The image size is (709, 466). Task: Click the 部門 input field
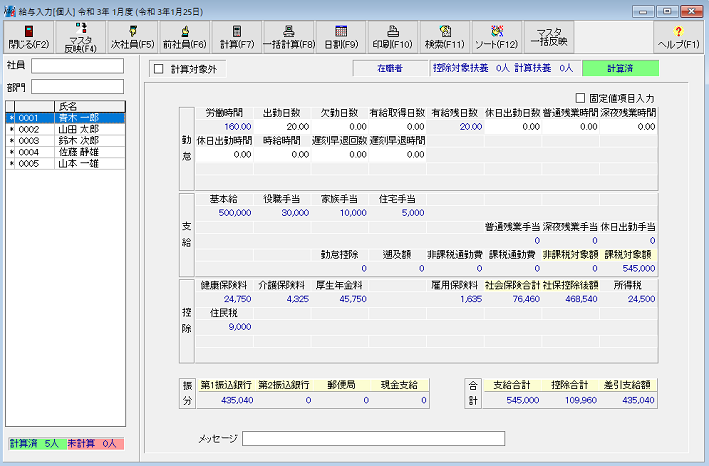pos(77,86)
